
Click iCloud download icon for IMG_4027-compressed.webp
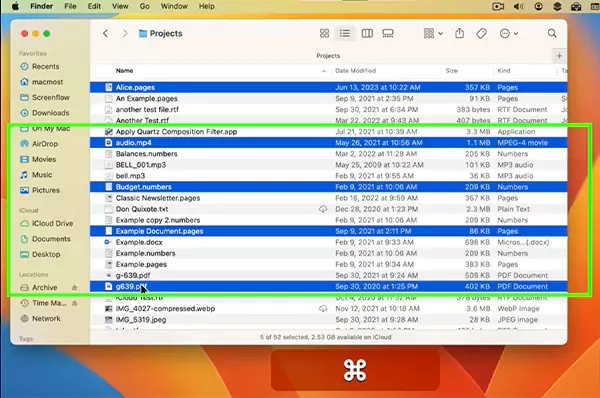[x=323, y=308]
